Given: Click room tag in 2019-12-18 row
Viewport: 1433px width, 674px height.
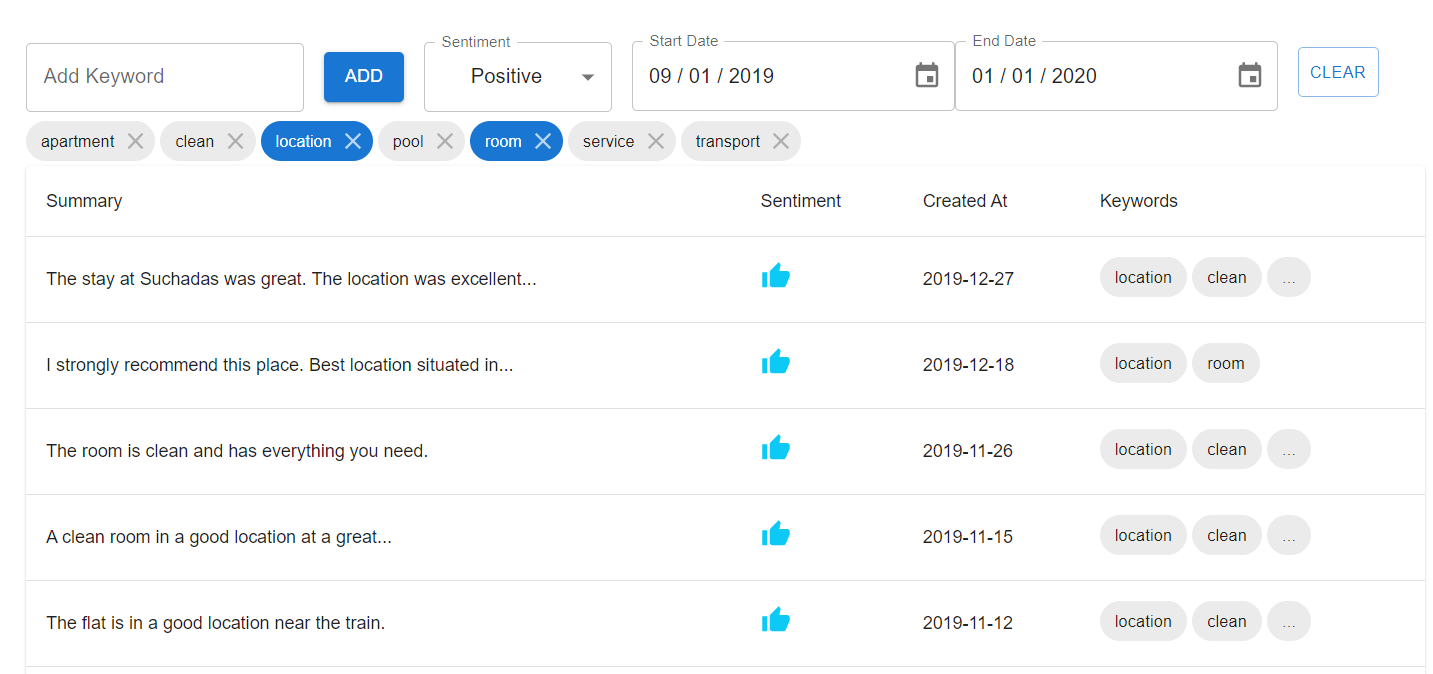Looking at the screenshot, I should tap(1226, 364).
